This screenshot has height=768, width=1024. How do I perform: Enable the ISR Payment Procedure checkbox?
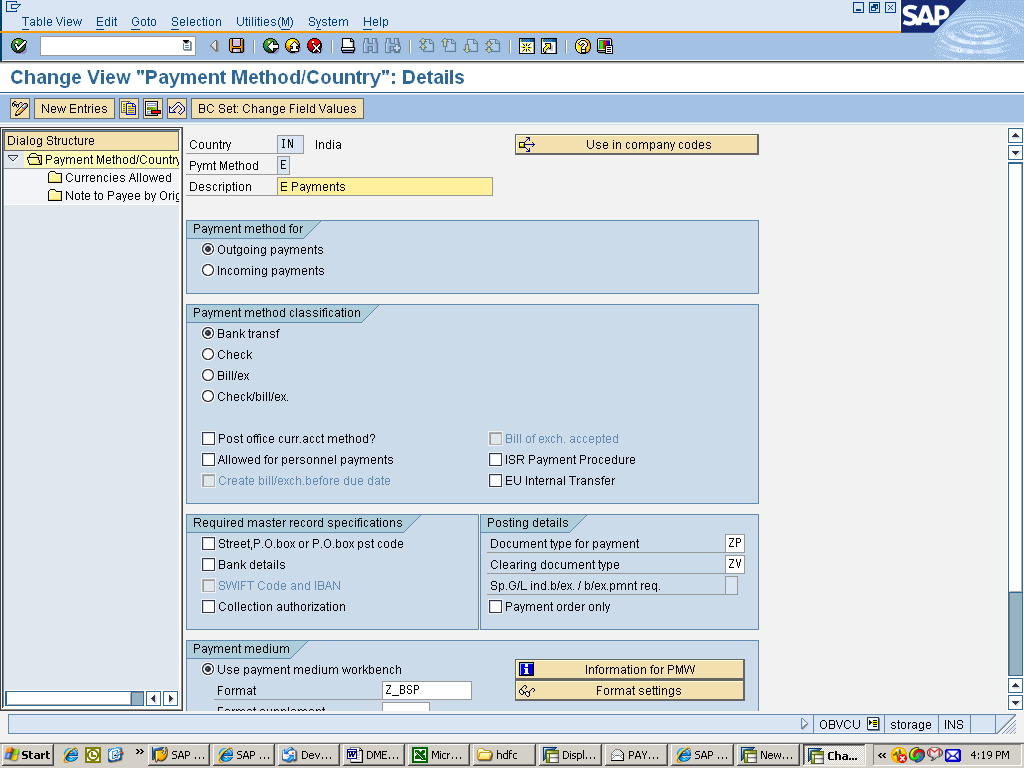tap(495, 459)
